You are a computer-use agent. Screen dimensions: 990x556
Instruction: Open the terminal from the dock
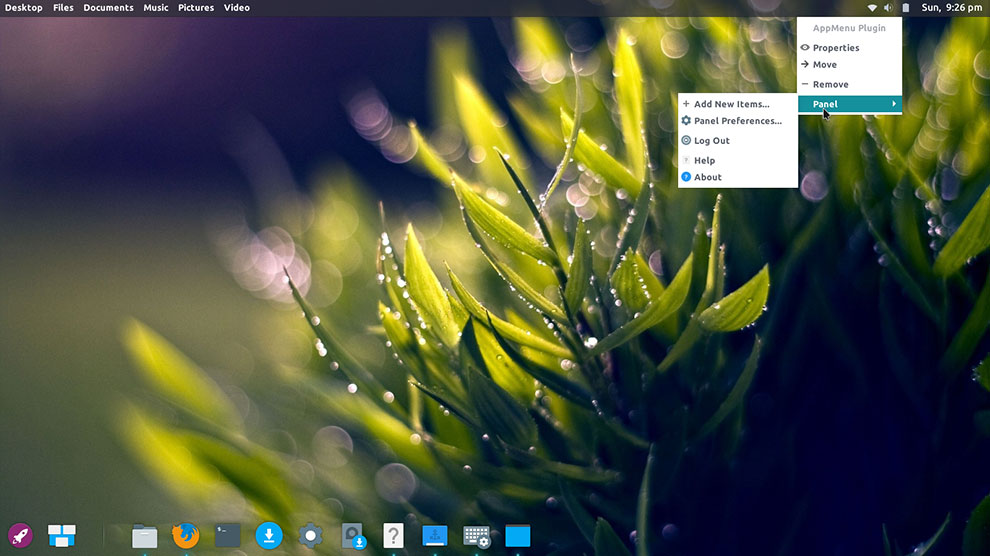228,535
